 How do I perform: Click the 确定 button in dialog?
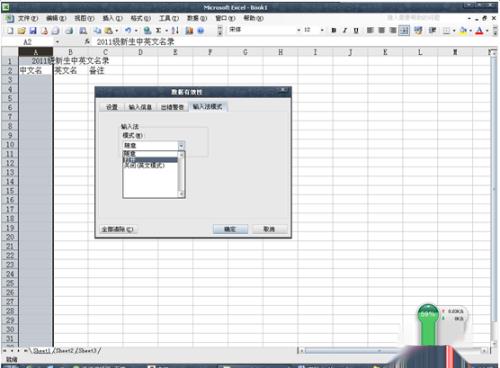pos(230,229)
